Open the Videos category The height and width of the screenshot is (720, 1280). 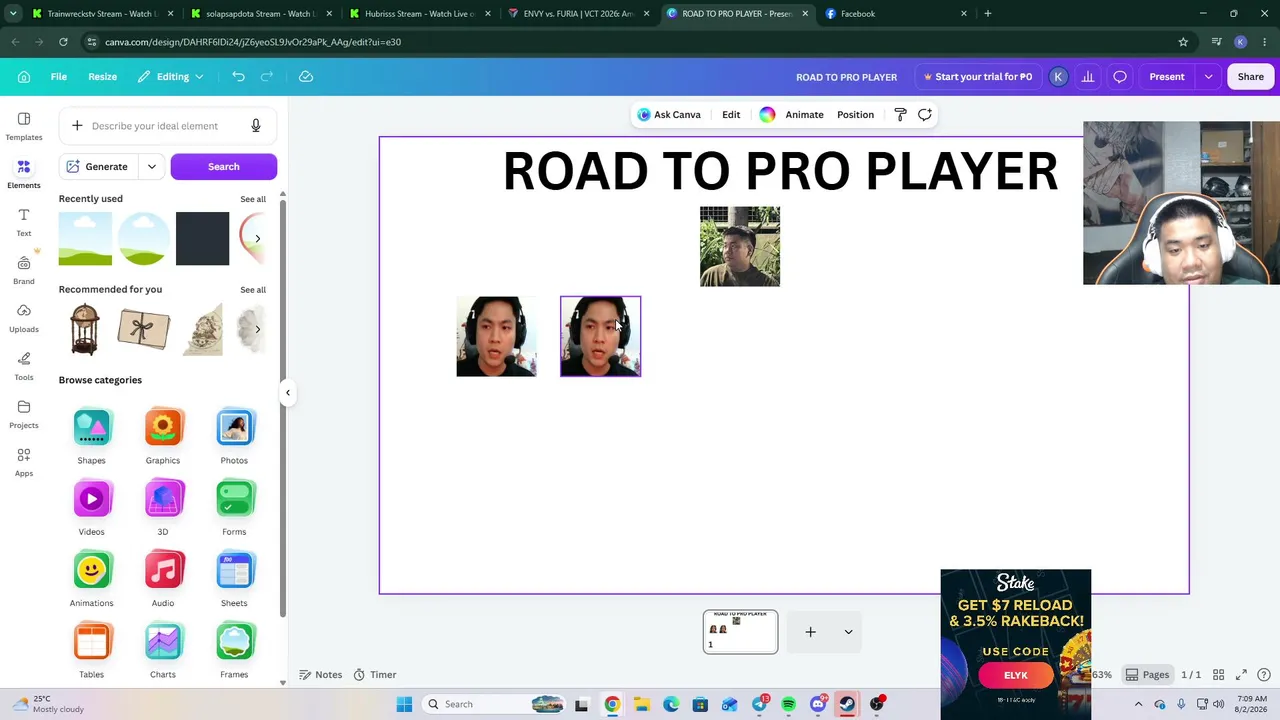click(91, 508)
